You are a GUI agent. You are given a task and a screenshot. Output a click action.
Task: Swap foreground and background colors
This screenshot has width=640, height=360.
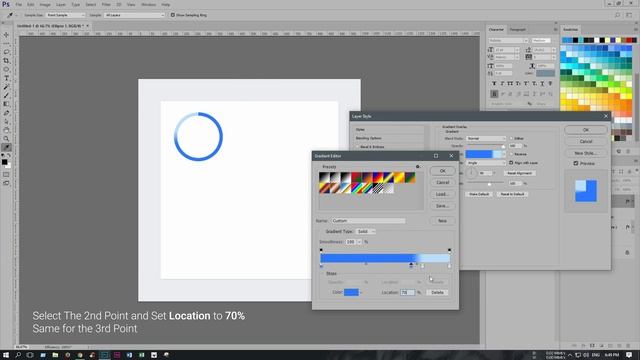click(9, 156)
